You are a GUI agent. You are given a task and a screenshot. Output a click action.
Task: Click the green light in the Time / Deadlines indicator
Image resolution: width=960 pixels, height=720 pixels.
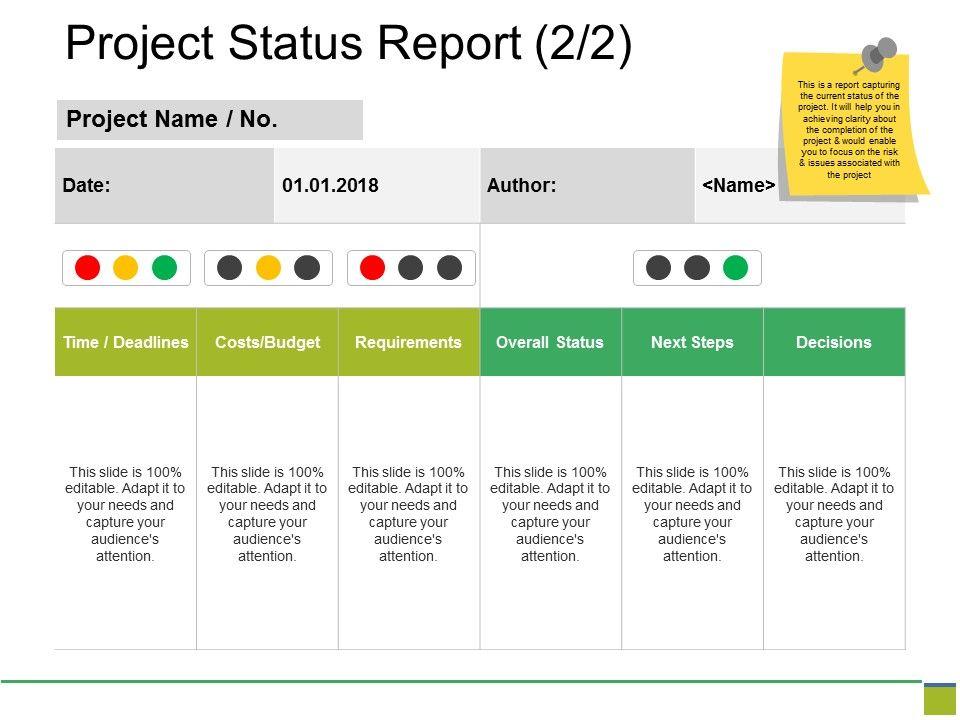(x=165, y=268)
